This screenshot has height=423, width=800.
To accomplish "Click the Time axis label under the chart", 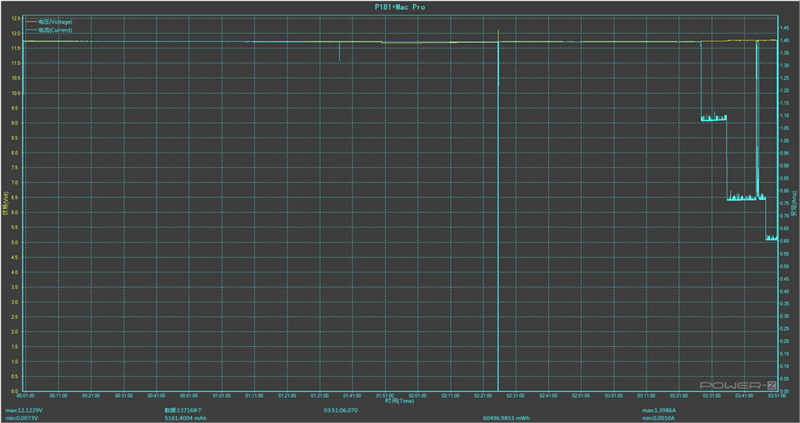I will pos(399,401).
